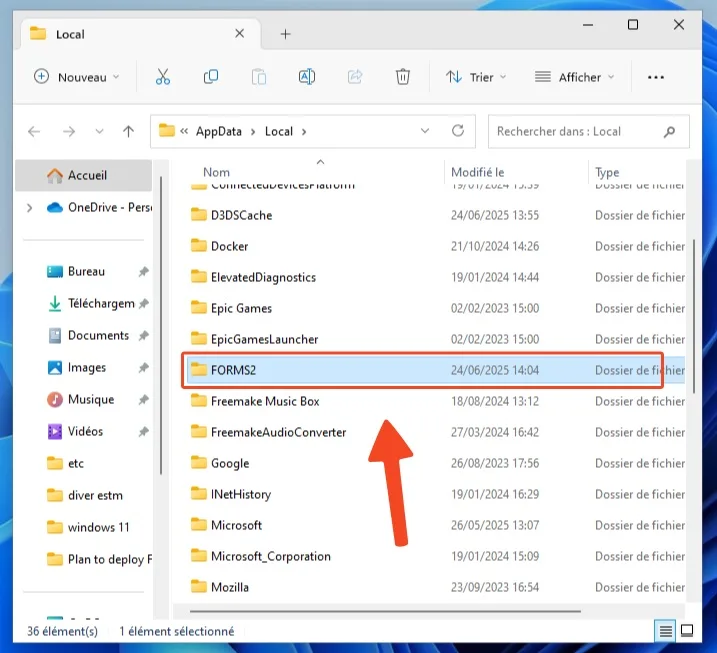
Task: Add a new tab
Action: 285,34
